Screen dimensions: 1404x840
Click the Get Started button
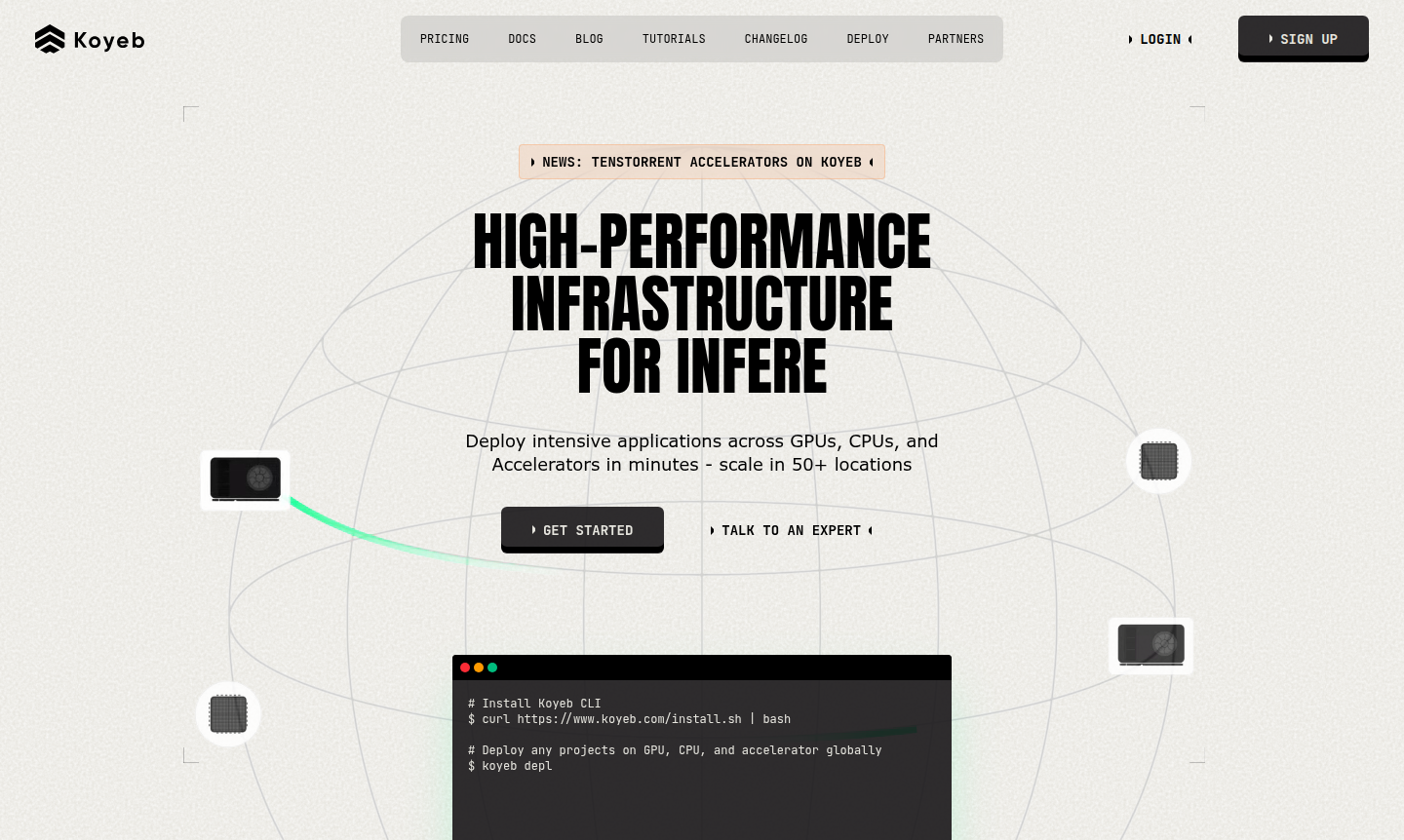(582, 530)
